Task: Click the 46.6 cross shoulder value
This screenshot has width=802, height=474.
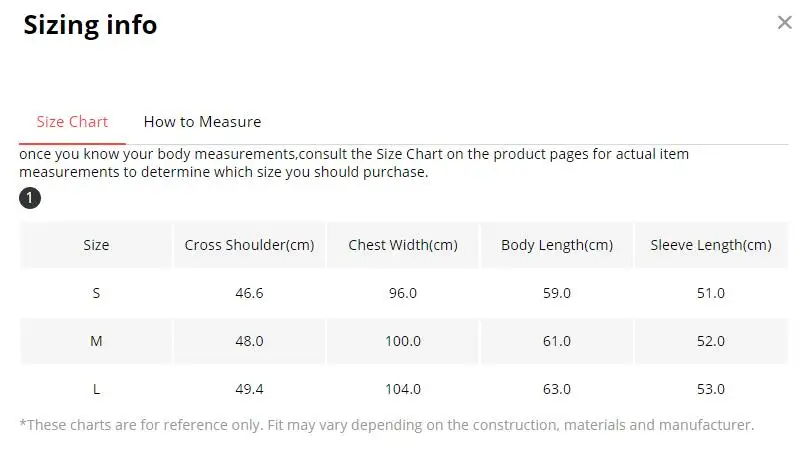Action: pyautogui.click(x=249, y=293)
